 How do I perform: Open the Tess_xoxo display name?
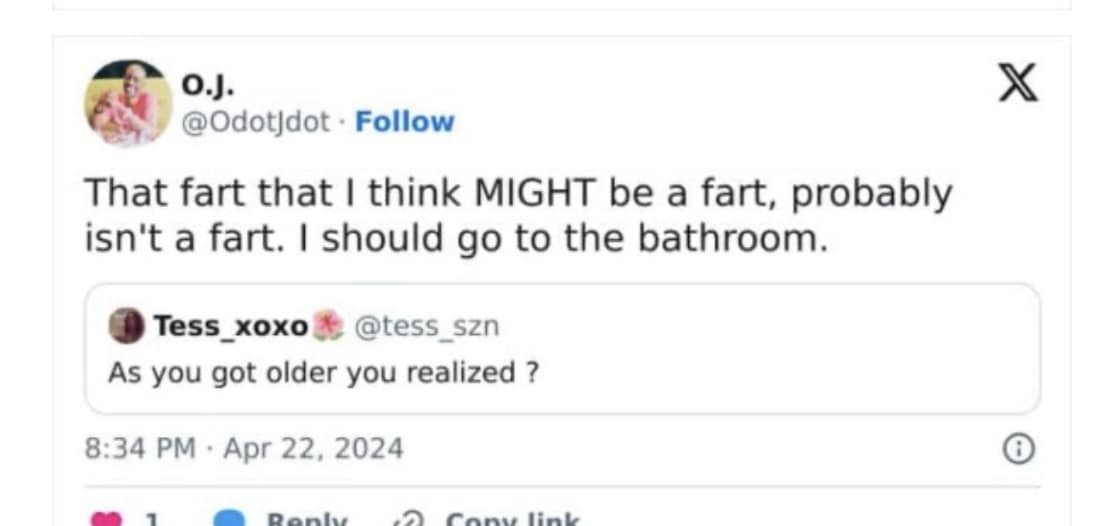pos(231,326)
